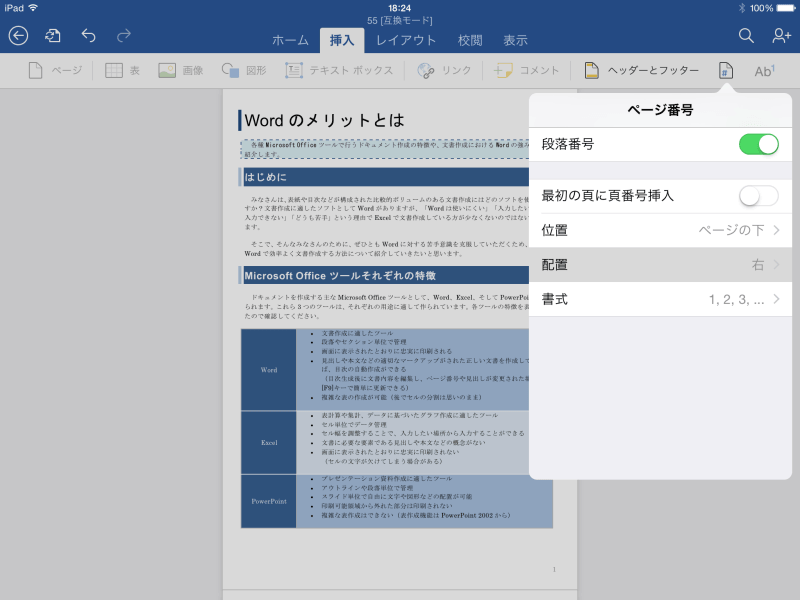Tap the battery indicator icon
Screen dimensions: 800x600
coord(786,8)
